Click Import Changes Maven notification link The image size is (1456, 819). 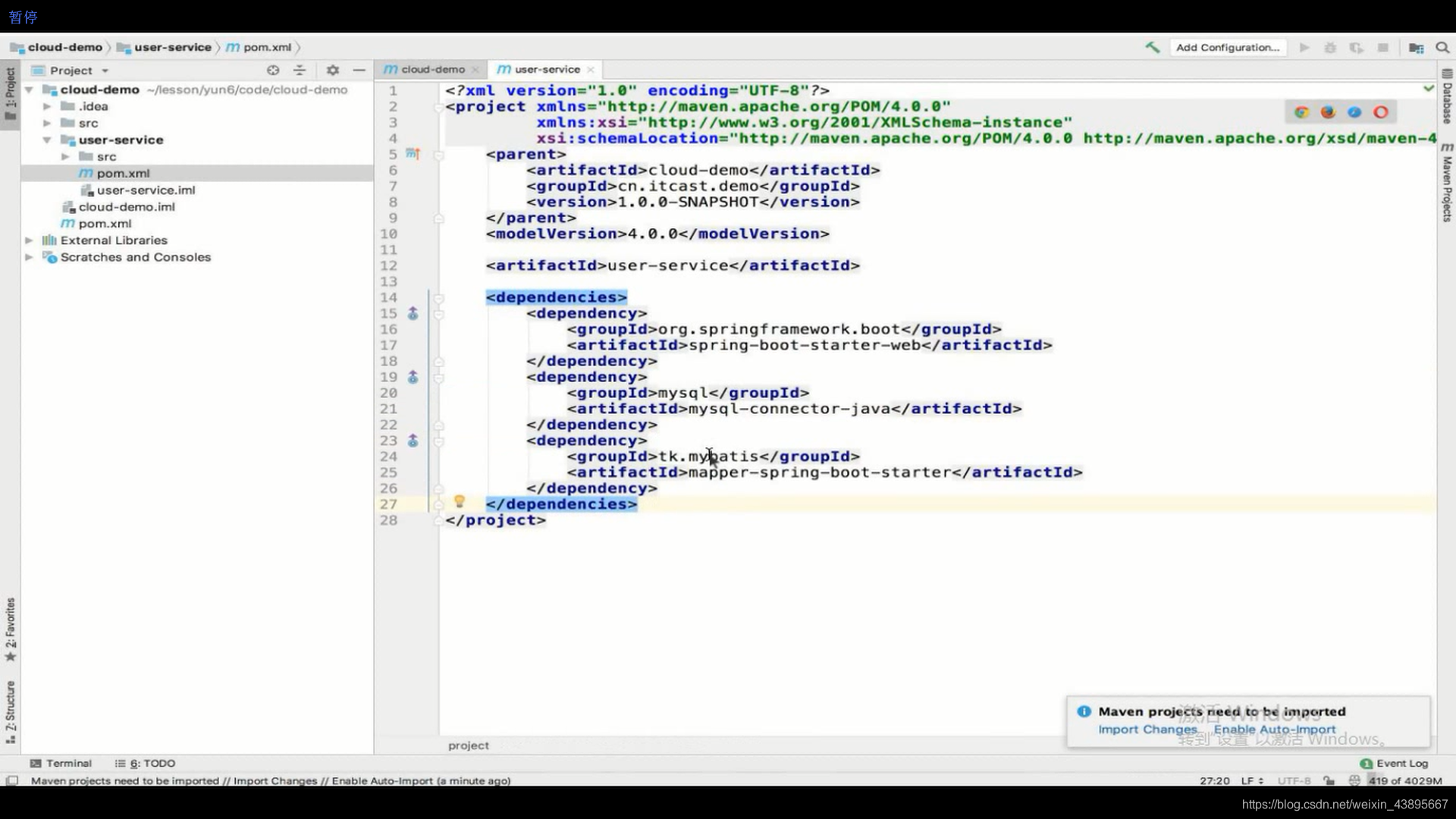[x=1147, y=729]
